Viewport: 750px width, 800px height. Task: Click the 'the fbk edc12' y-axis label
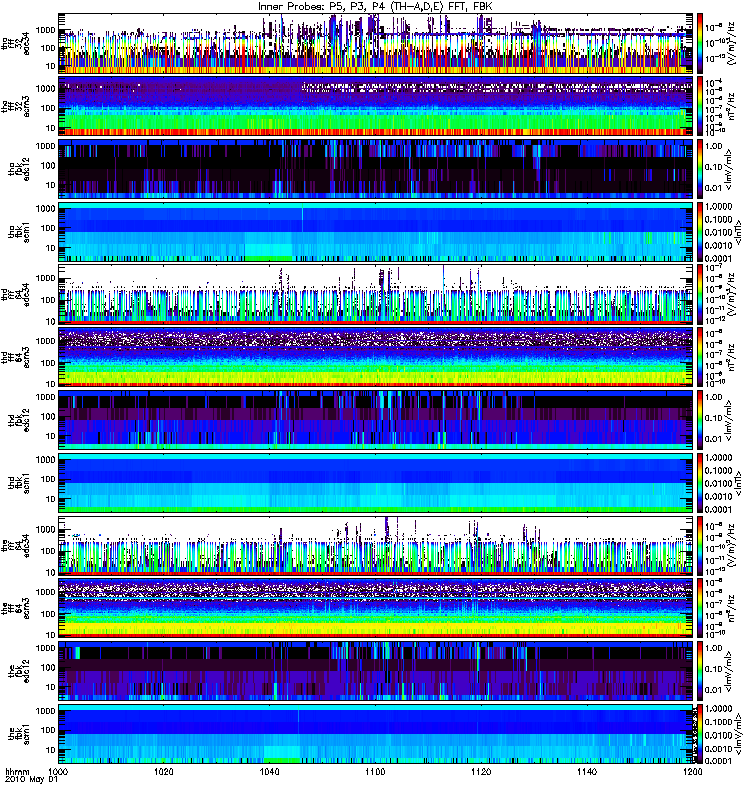[19, 671]
